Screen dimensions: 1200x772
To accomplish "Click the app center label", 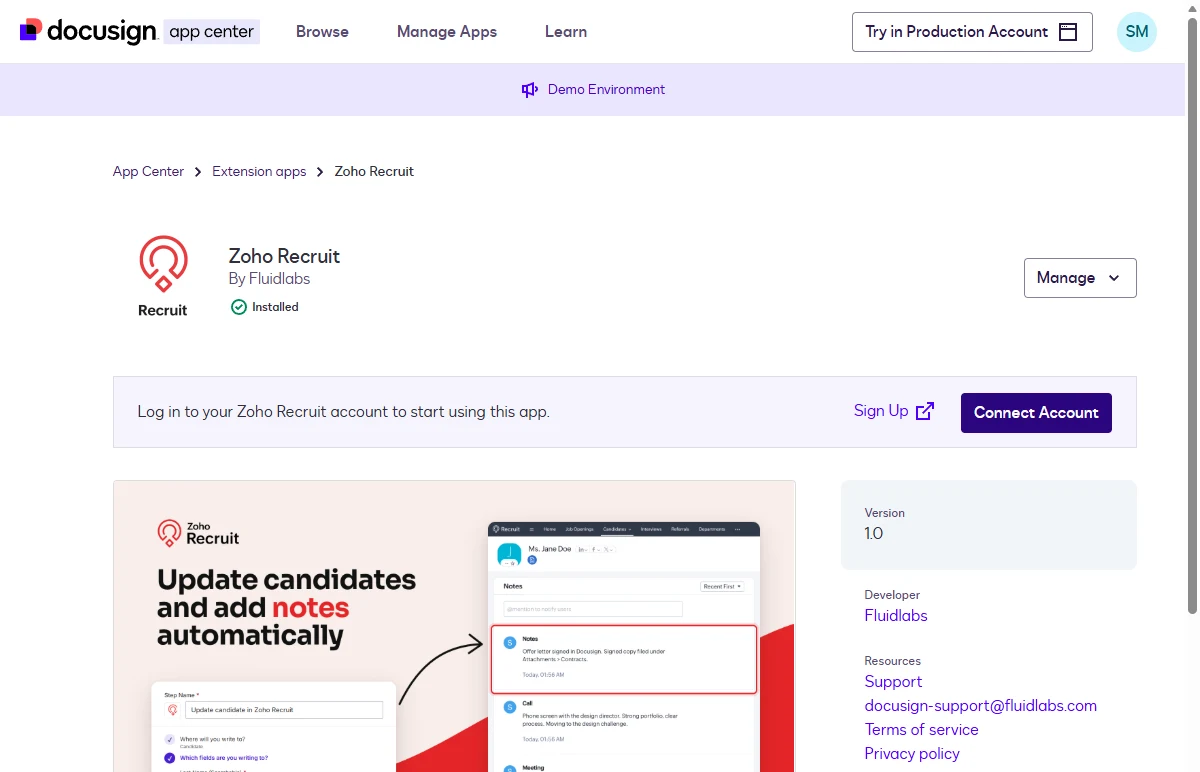I will tap(212, 32).
